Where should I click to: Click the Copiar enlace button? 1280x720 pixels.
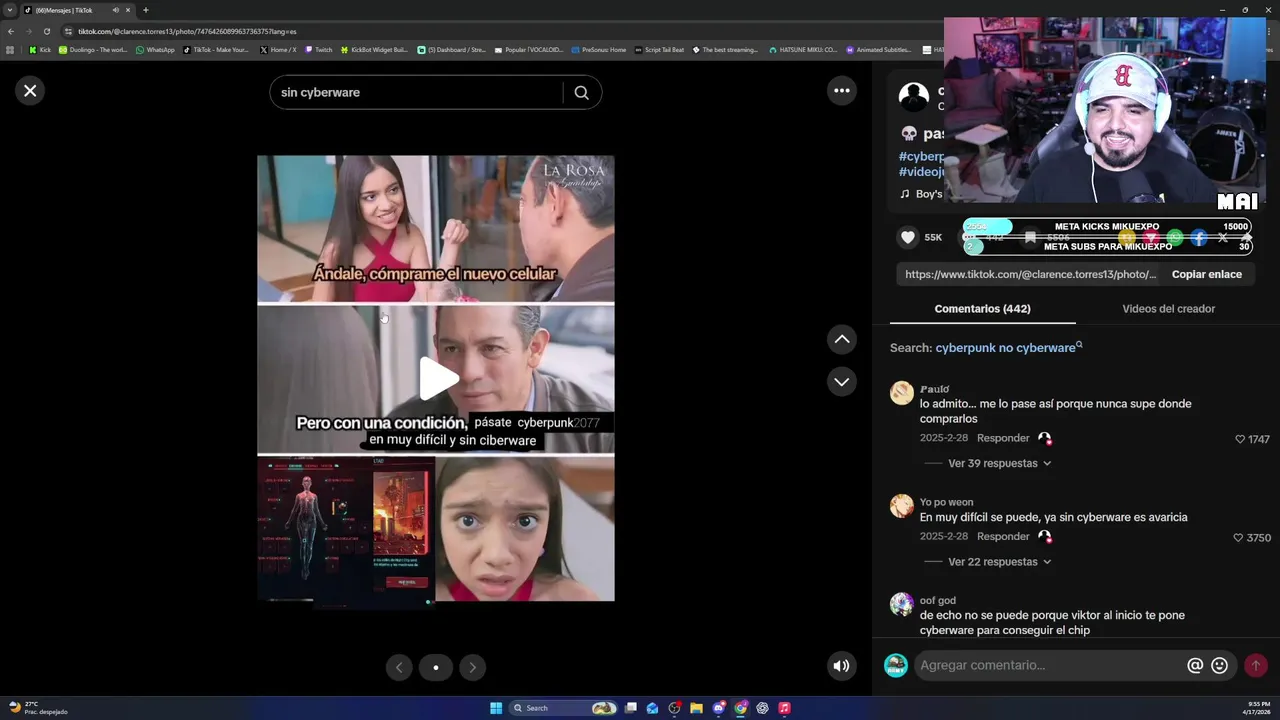[x=1207, y=274]
